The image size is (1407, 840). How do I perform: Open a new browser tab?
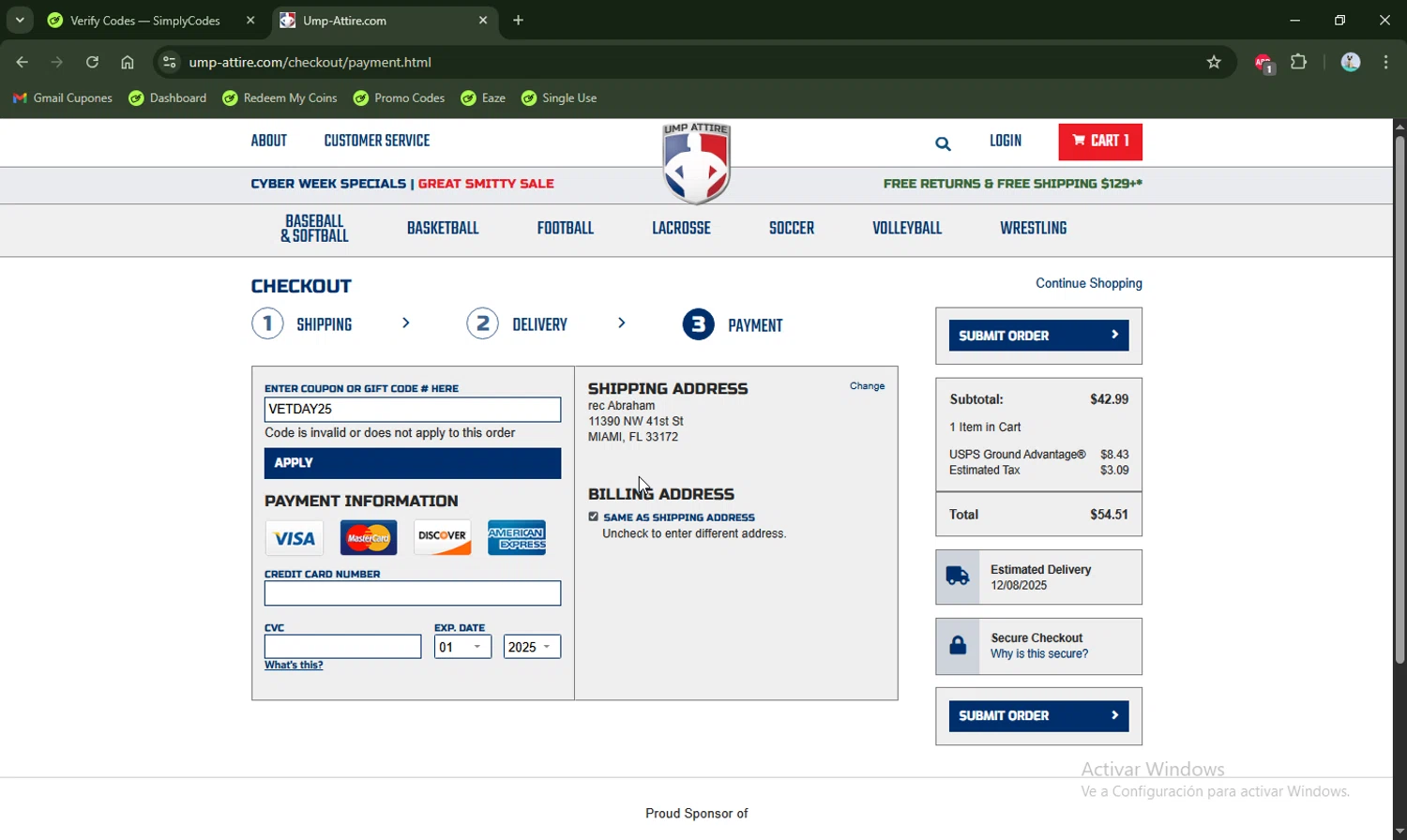519,21
